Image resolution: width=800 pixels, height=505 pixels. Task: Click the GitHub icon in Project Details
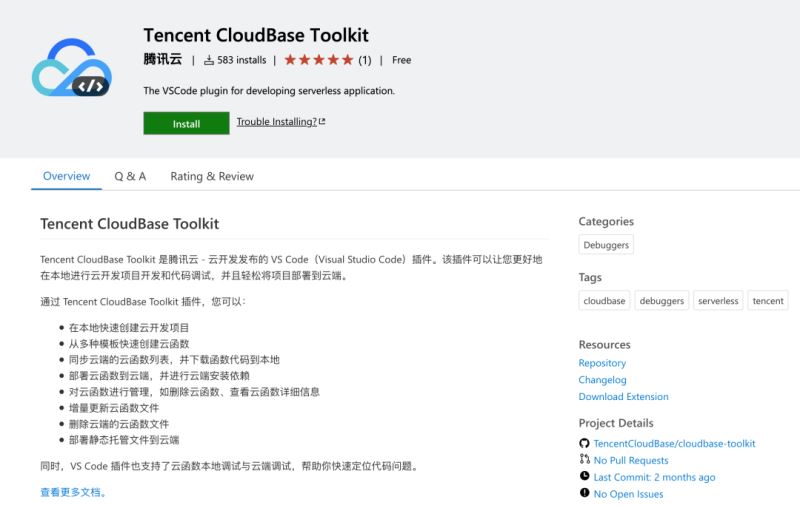click(584, 443)
